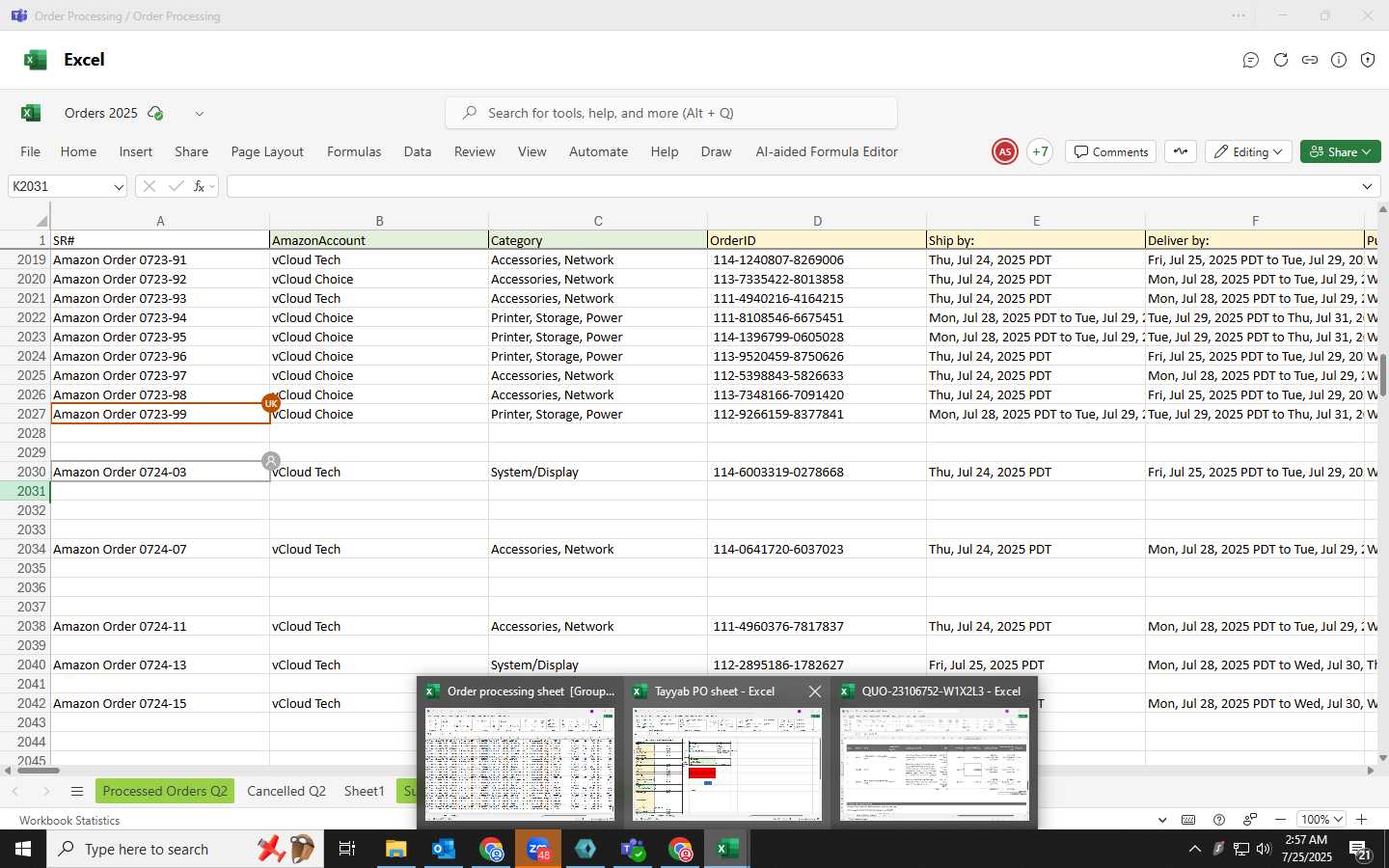1389x868 pixels.
Task: Open the Comments pane
Action: [1111, 151]
